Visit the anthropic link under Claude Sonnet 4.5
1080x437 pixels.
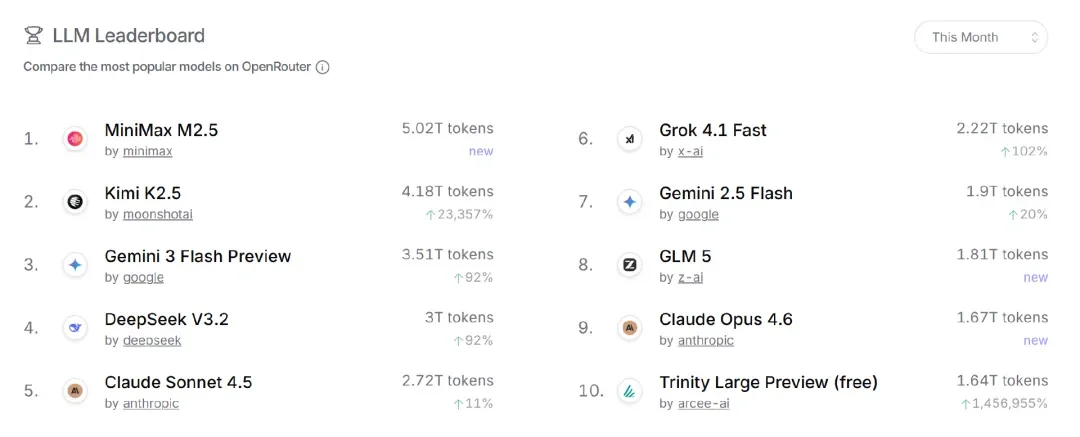pos(150,403)
